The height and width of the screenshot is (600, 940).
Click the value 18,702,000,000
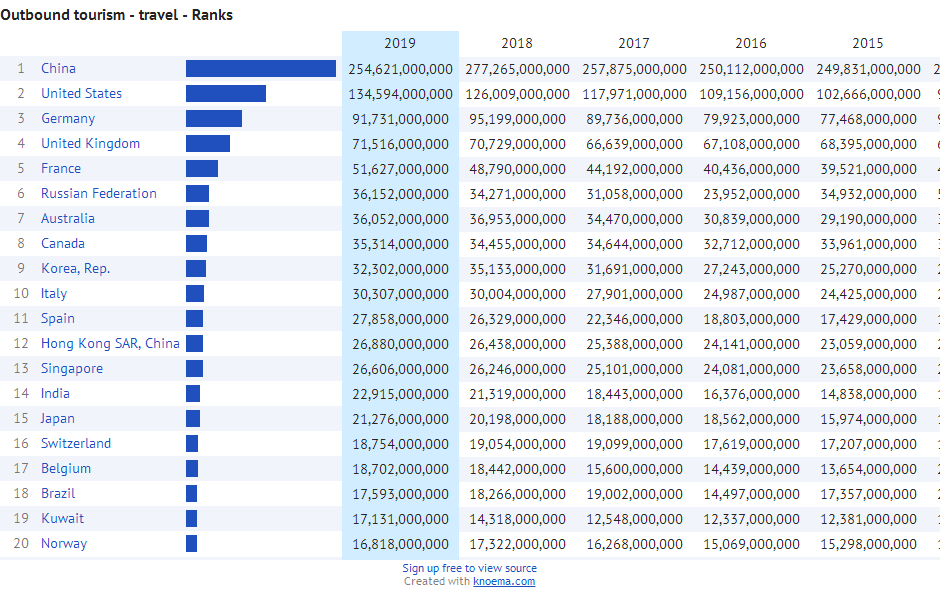400,469
